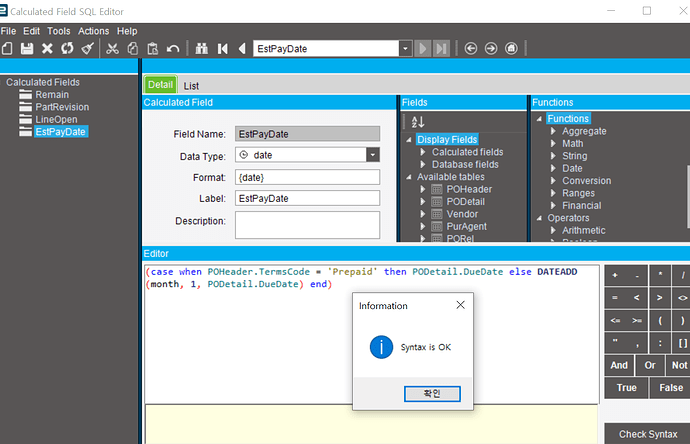Click the Cut scissors icon
The image size is (690, 444).
point(112,48)
